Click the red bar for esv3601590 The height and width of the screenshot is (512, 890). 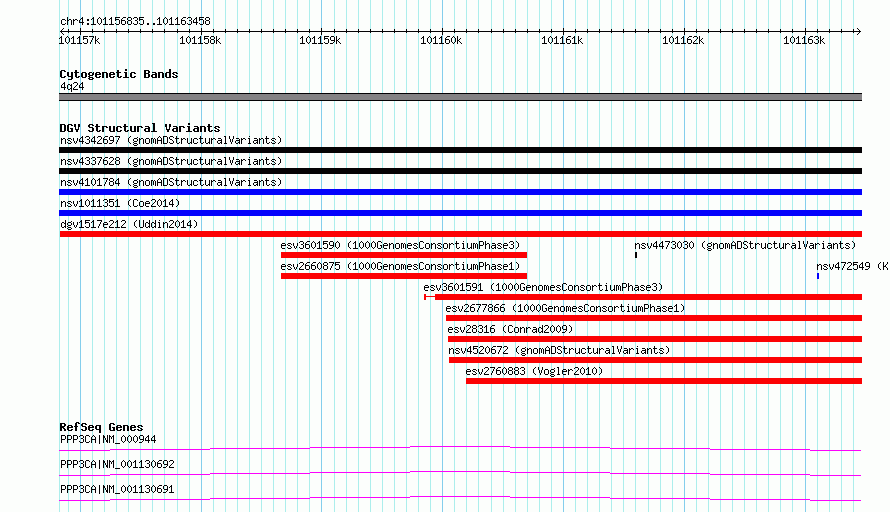(x=404, y=255)
